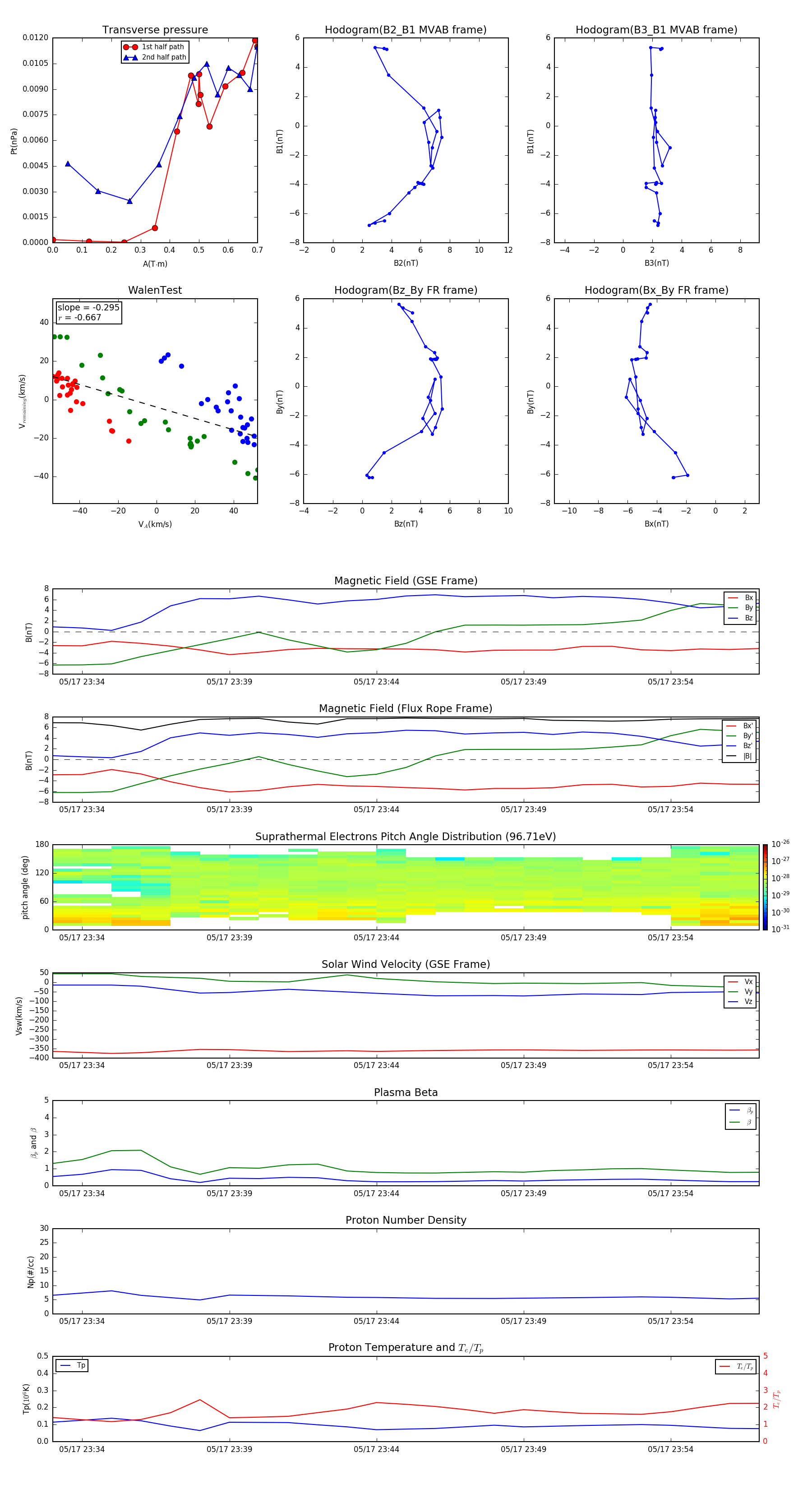
Task: Click "05/17 23:49" tick under Proton Number Density
Action: (524, 1321)
